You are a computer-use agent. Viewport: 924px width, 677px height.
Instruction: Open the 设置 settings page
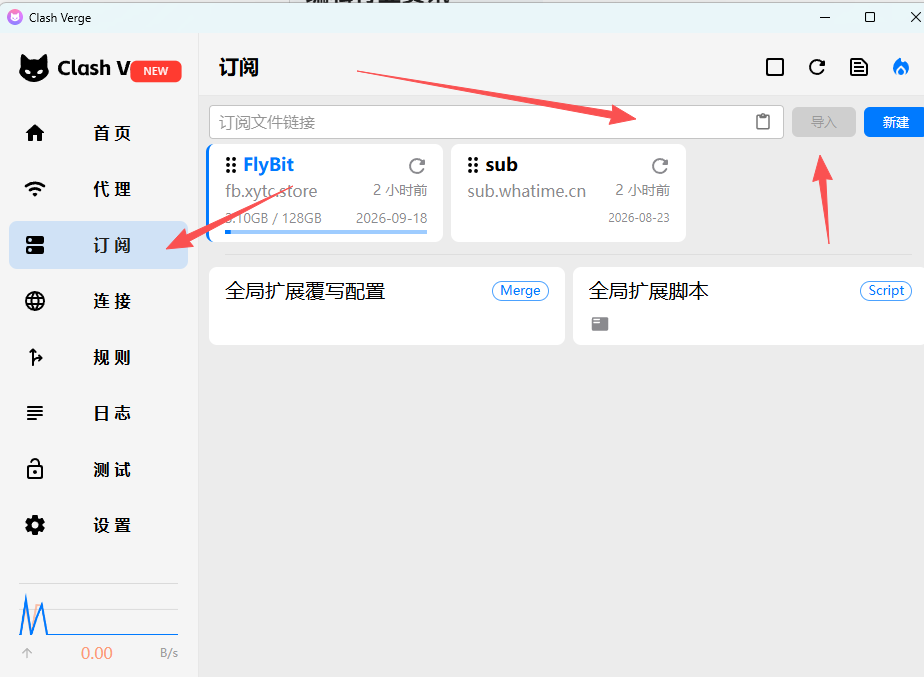tap(98, 525)
